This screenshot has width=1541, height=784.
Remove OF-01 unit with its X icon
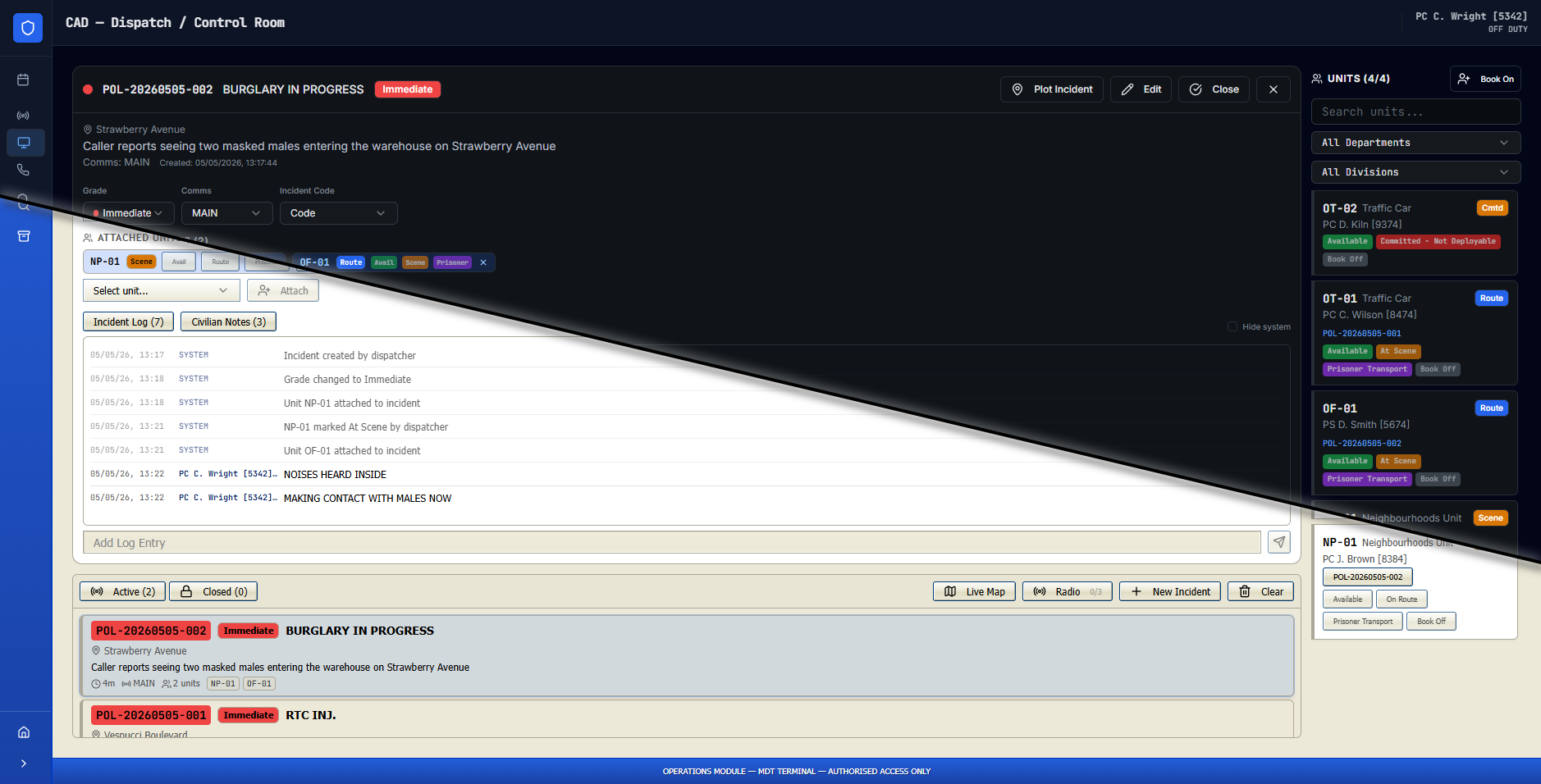click(483, 262)
